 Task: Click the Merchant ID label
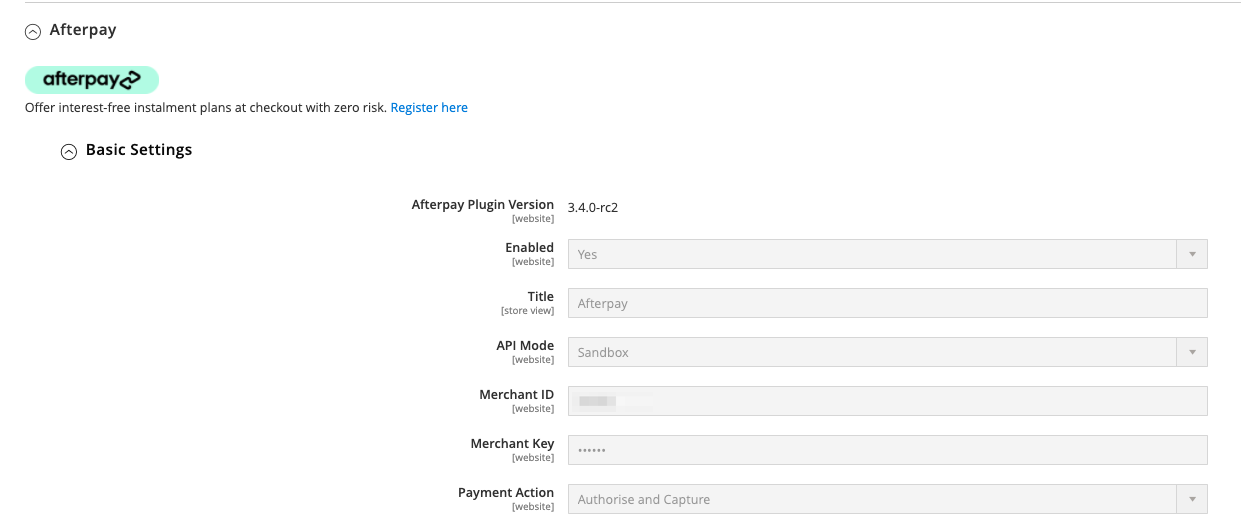tap(516, 394)
